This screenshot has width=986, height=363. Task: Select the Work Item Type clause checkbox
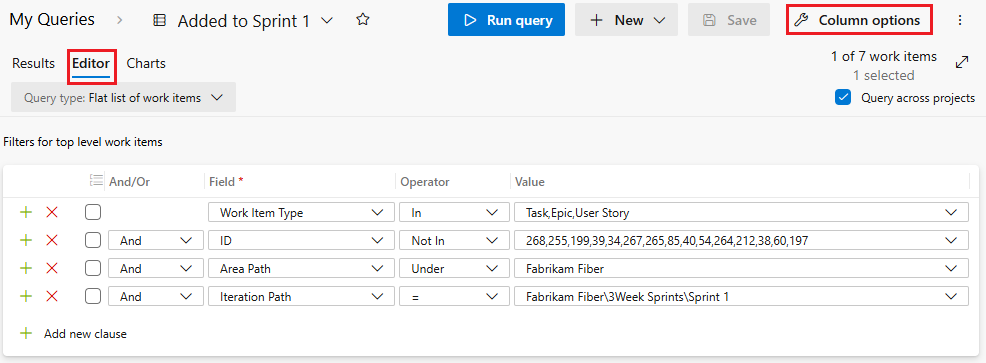pos(92,213)
